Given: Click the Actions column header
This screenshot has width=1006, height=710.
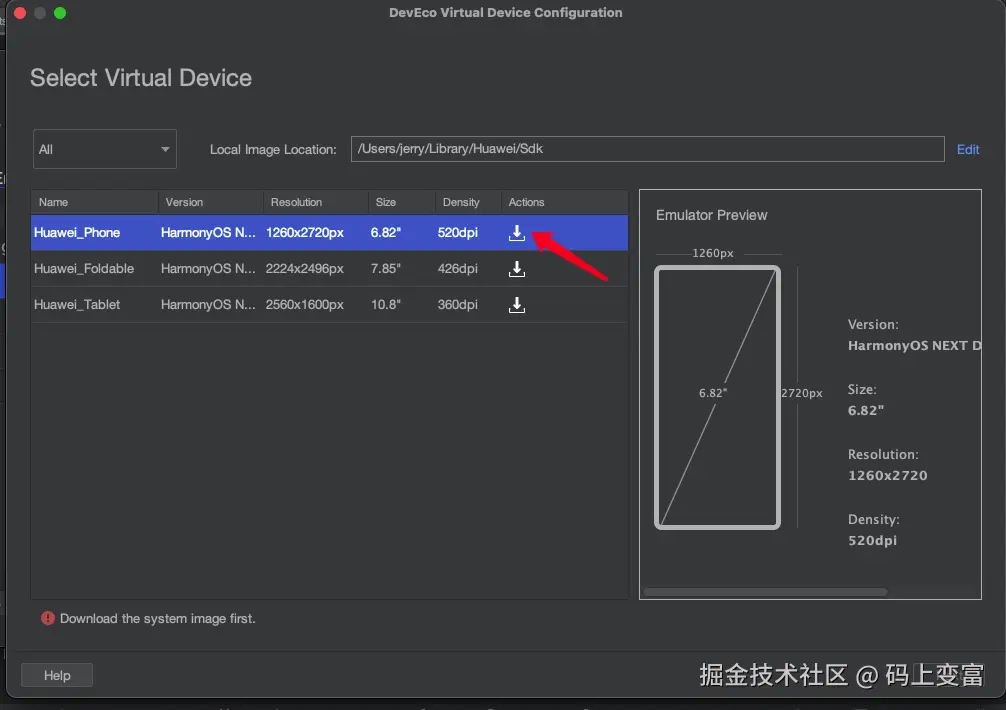Looking at the screenshot, I should pyautogui.click(x=565, y=202).
